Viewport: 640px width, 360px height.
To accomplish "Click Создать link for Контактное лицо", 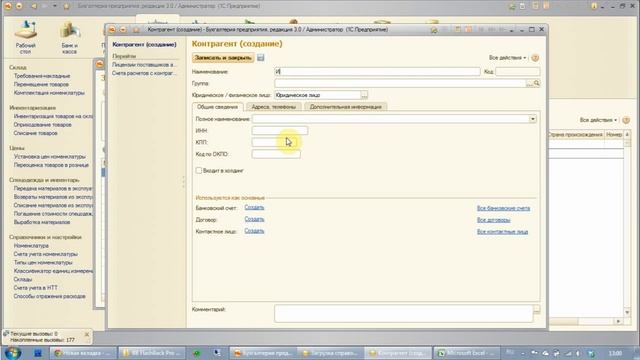I will (254, 231).
